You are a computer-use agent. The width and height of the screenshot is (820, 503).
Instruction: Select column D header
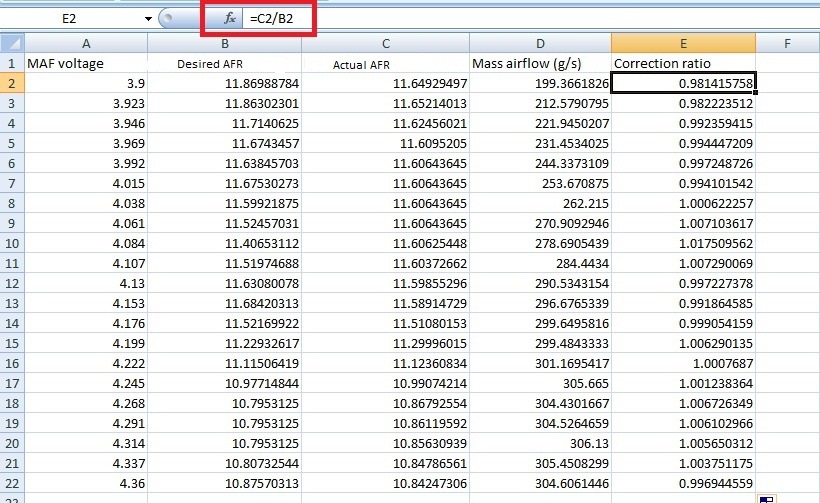tap(540, 43)
